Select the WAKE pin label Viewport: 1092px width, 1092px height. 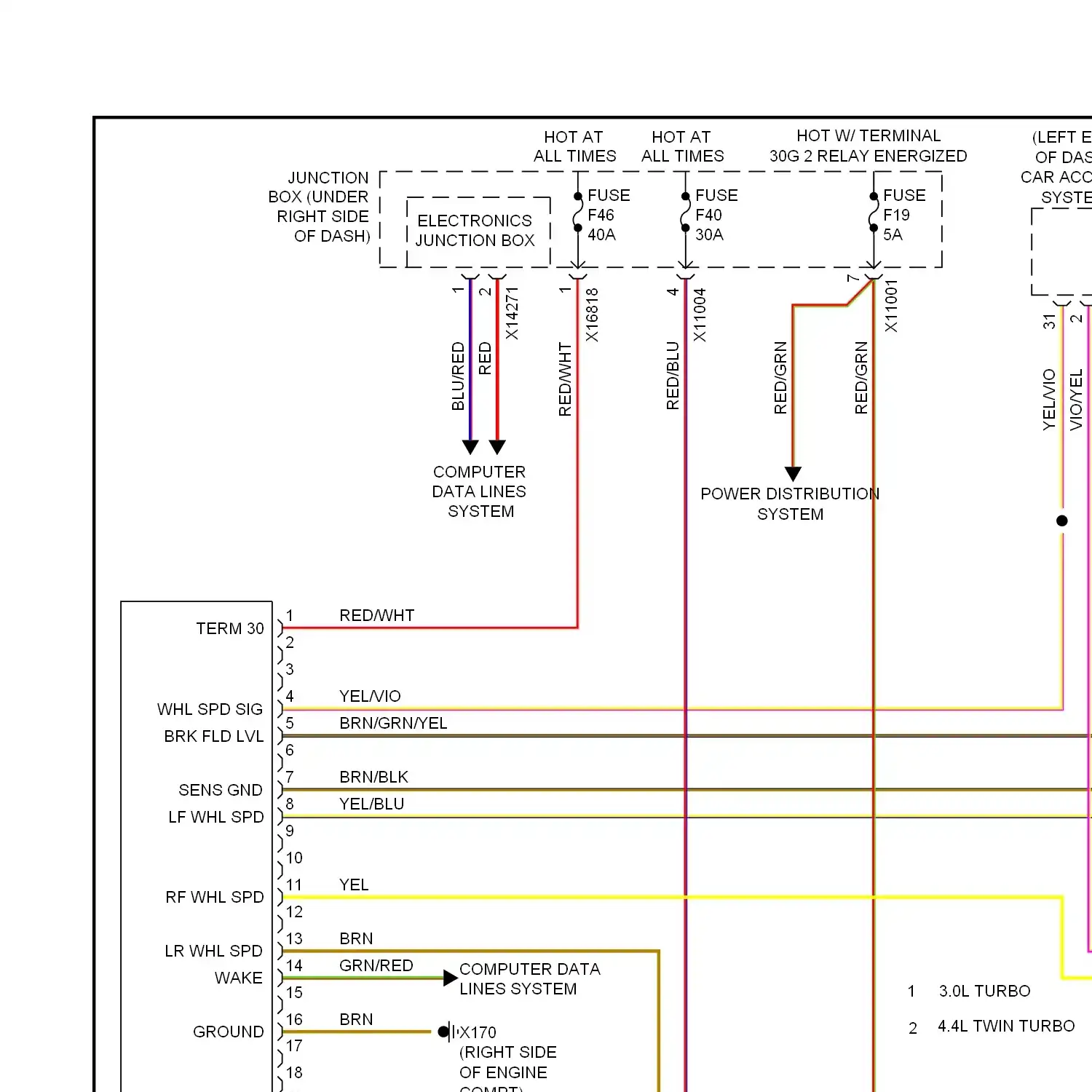coord(239,978)
